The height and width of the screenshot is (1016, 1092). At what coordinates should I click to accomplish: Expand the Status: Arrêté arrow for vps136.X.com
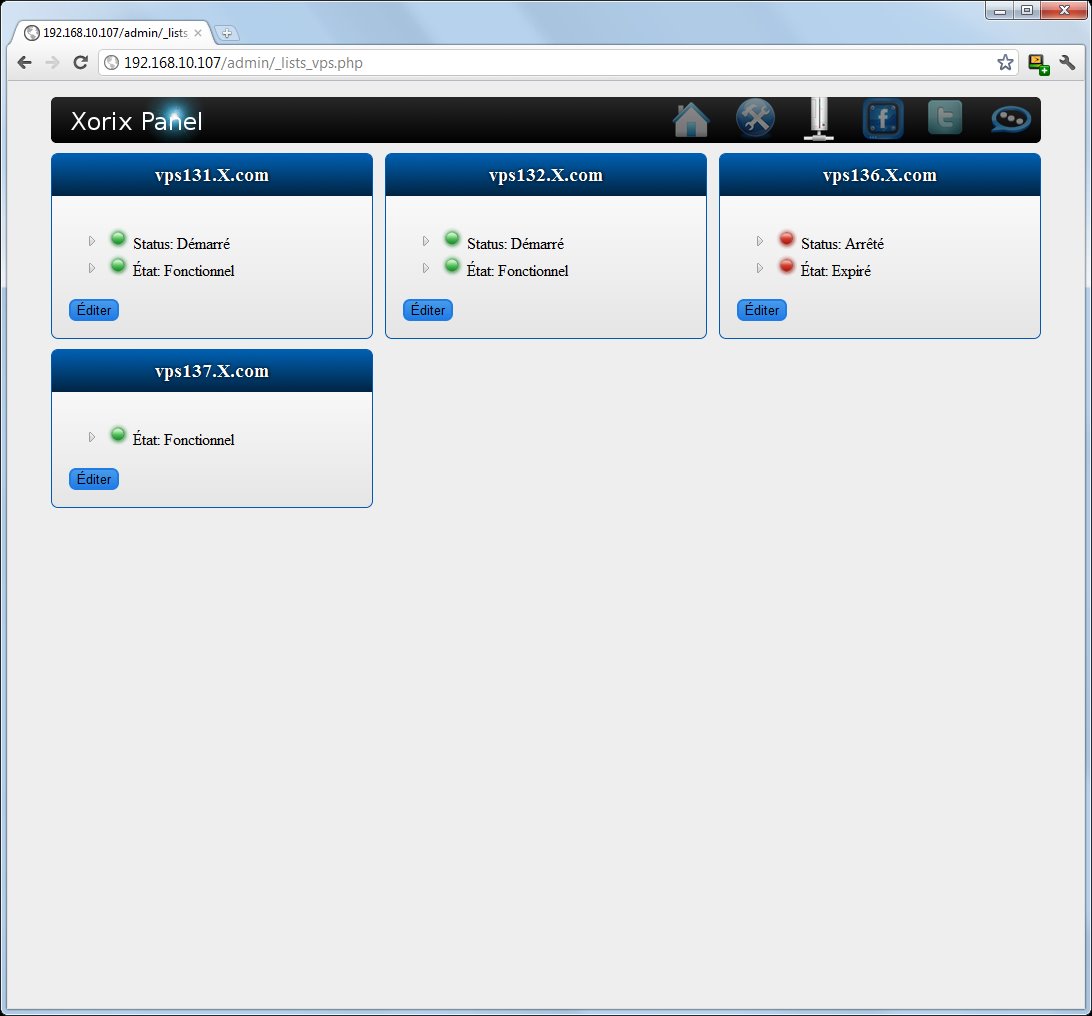(x=760, y=241)
